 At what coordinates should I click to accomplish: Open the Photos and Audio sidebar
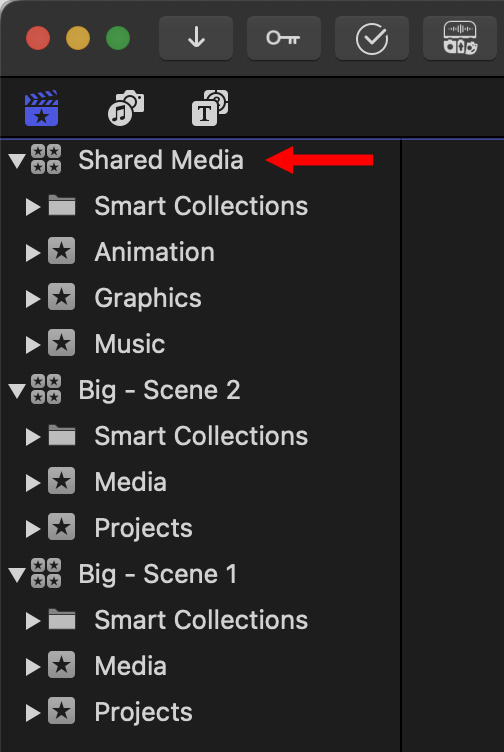[126, 108]
